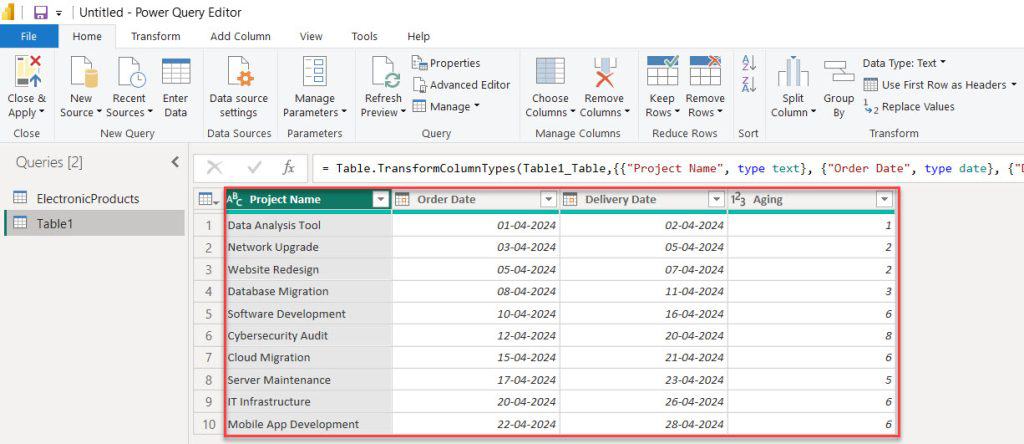Viewport: 1024px width, 444px height.
Task: Switch to Add Column tab
Action: pos(240,37)
